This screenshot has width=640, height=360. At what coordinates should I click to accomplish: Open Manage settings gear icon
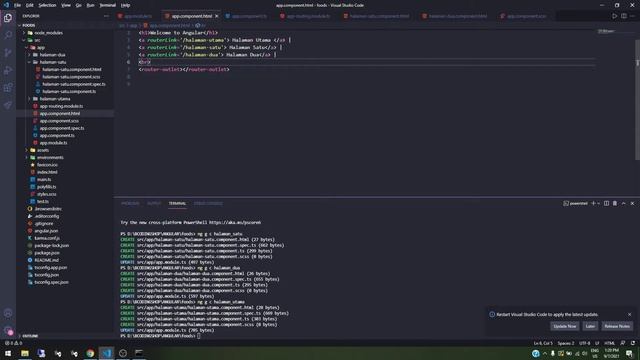click(8, 331)
